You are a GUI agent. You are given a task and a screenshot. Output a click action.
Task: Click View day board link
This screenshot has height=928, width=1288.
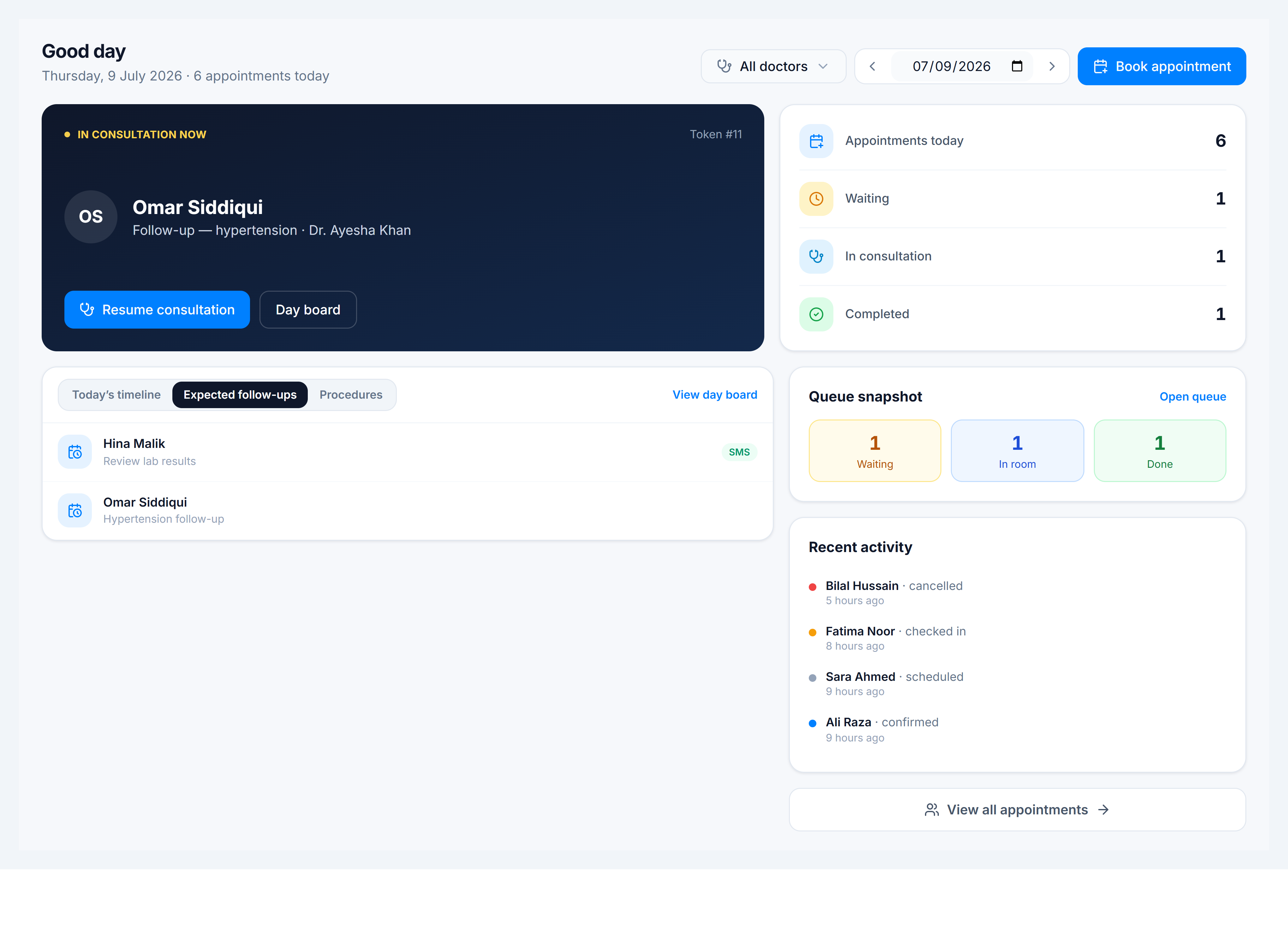(715, 395)
